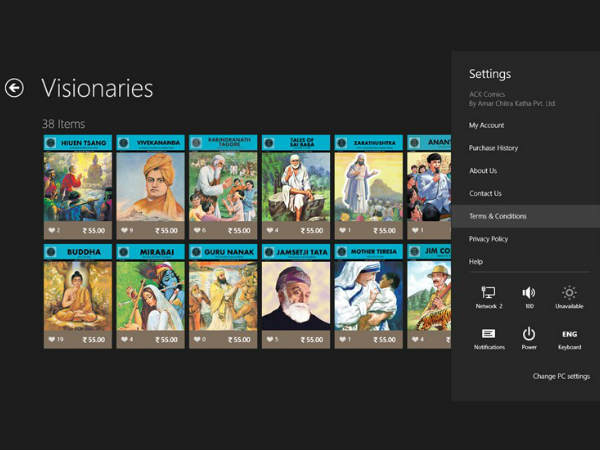Open the Jim Corbett comic cover
This screenshot has width=600, height=450.
click(x=429, y=296)
